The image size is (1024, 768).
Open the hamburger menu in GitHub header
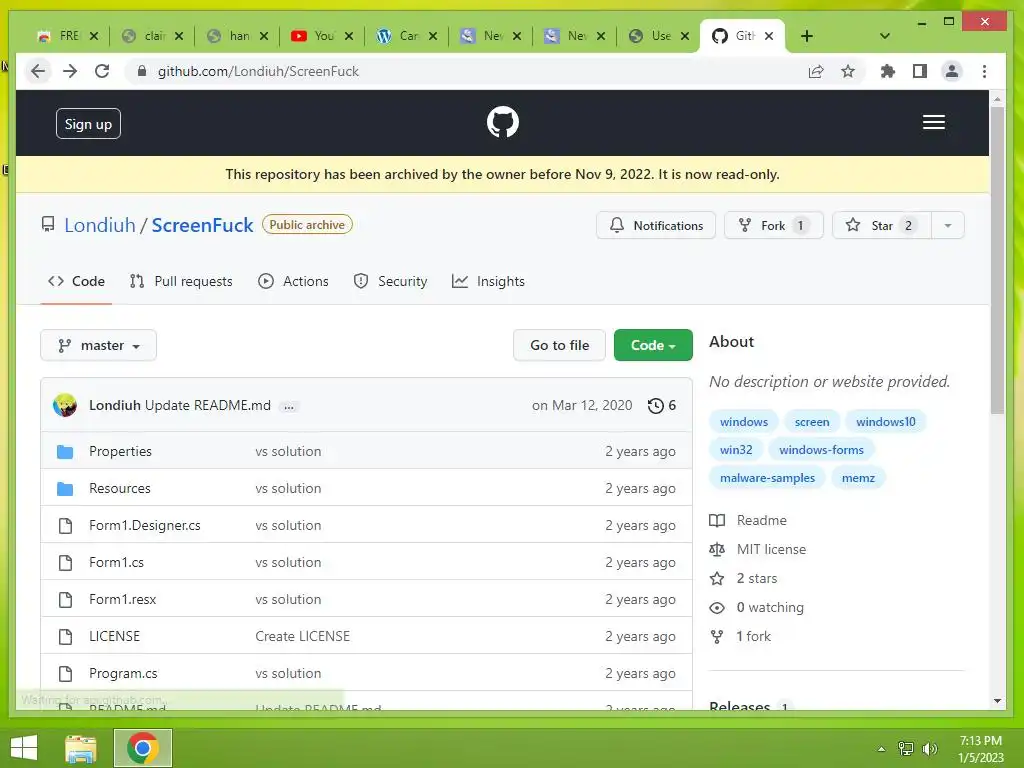tap(933, 122)
